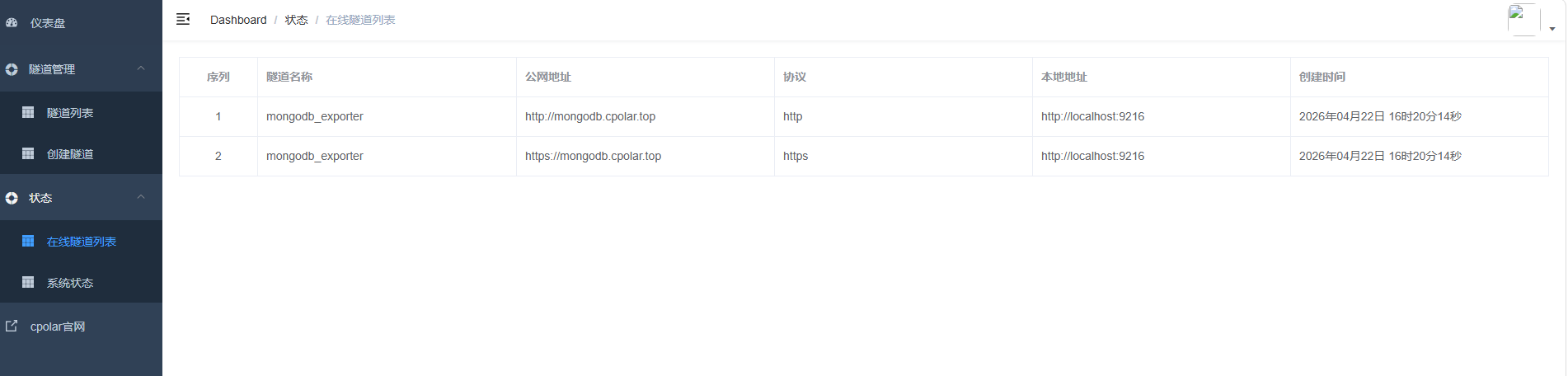The image size is (1568, 376).
Task: Click the https://mongodb.cpolar.top public address
Action: click(x=593, y=156)
